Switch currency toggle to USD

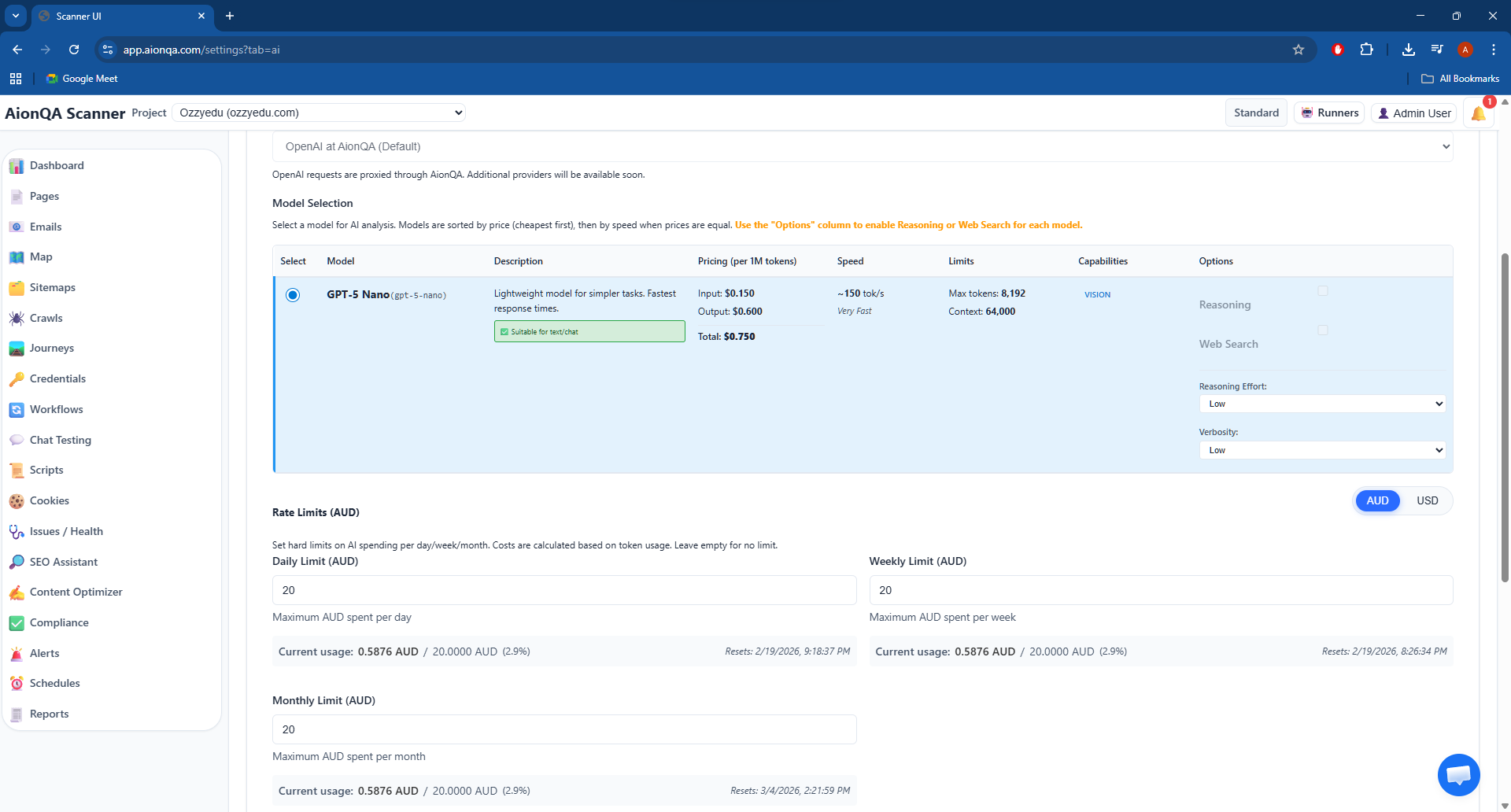pos(1427,500)
